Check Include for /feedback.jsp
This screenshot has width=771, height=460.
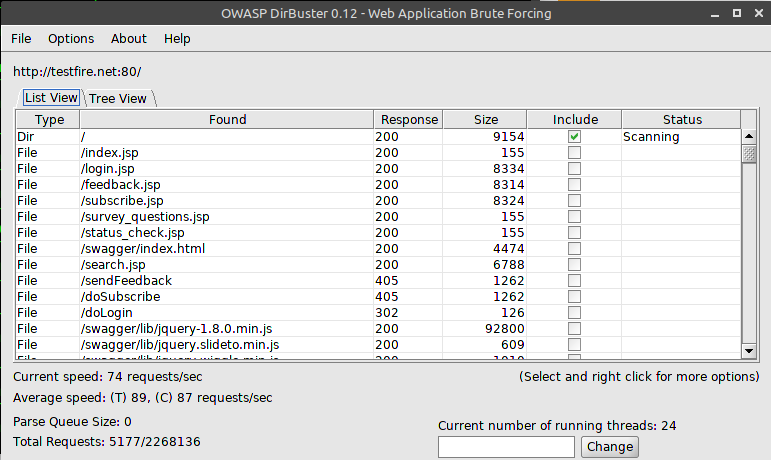pyautogui.click(x=574, y=185)
